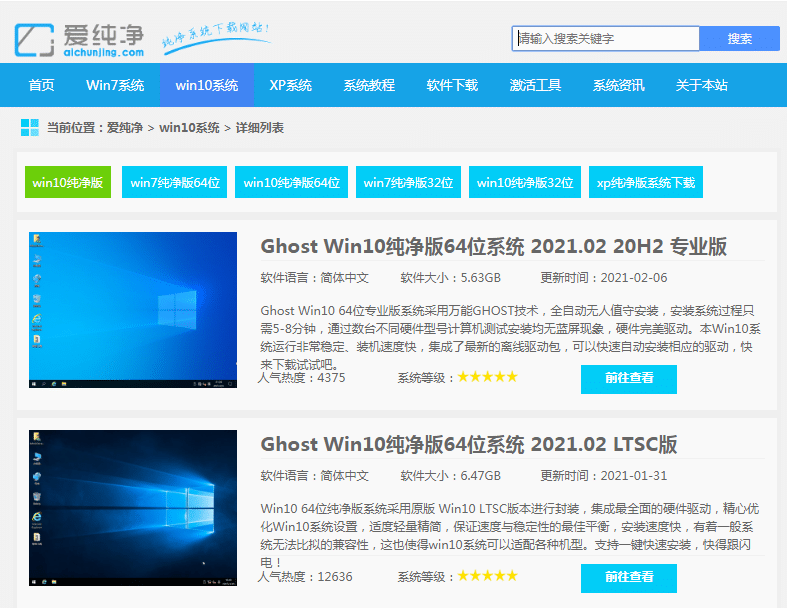Open 激活工具 in the navigation bar
The width and height of the screenshot is (787, 608).
(535, 85)
